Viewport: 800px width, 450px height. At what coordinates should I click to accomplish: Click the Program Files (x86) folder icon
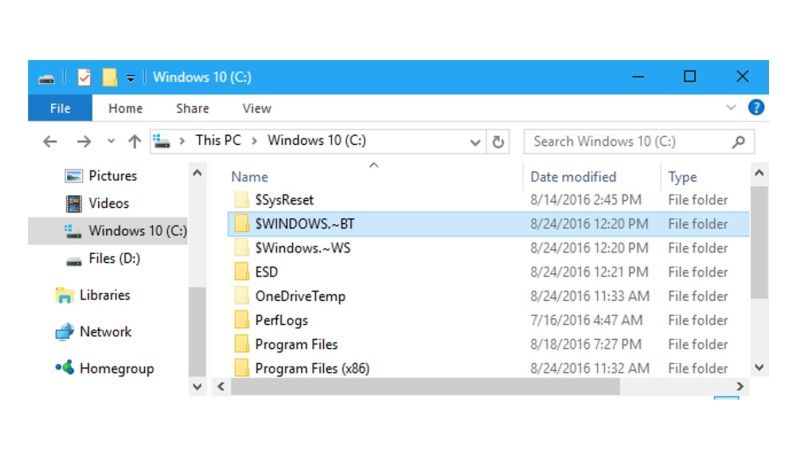[x=241, y=368]
